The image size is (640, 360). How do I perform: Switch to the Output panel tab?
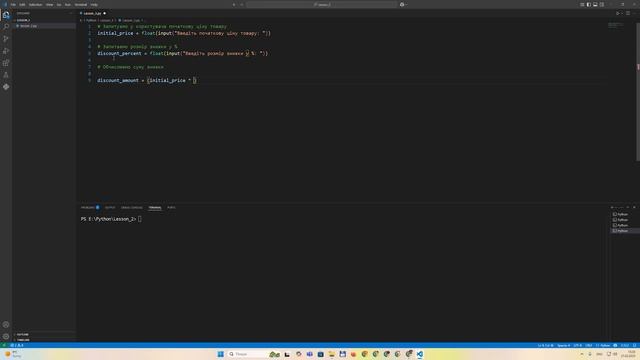point(110,207)
